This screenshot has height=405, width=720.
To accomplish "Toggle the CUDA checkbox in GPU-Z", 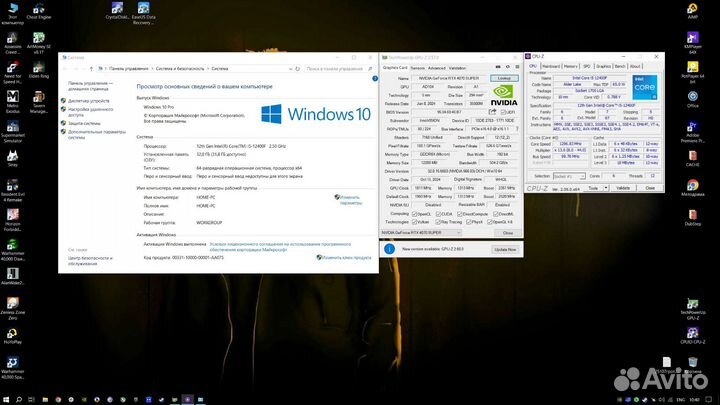I will click(x=438, y=214).
